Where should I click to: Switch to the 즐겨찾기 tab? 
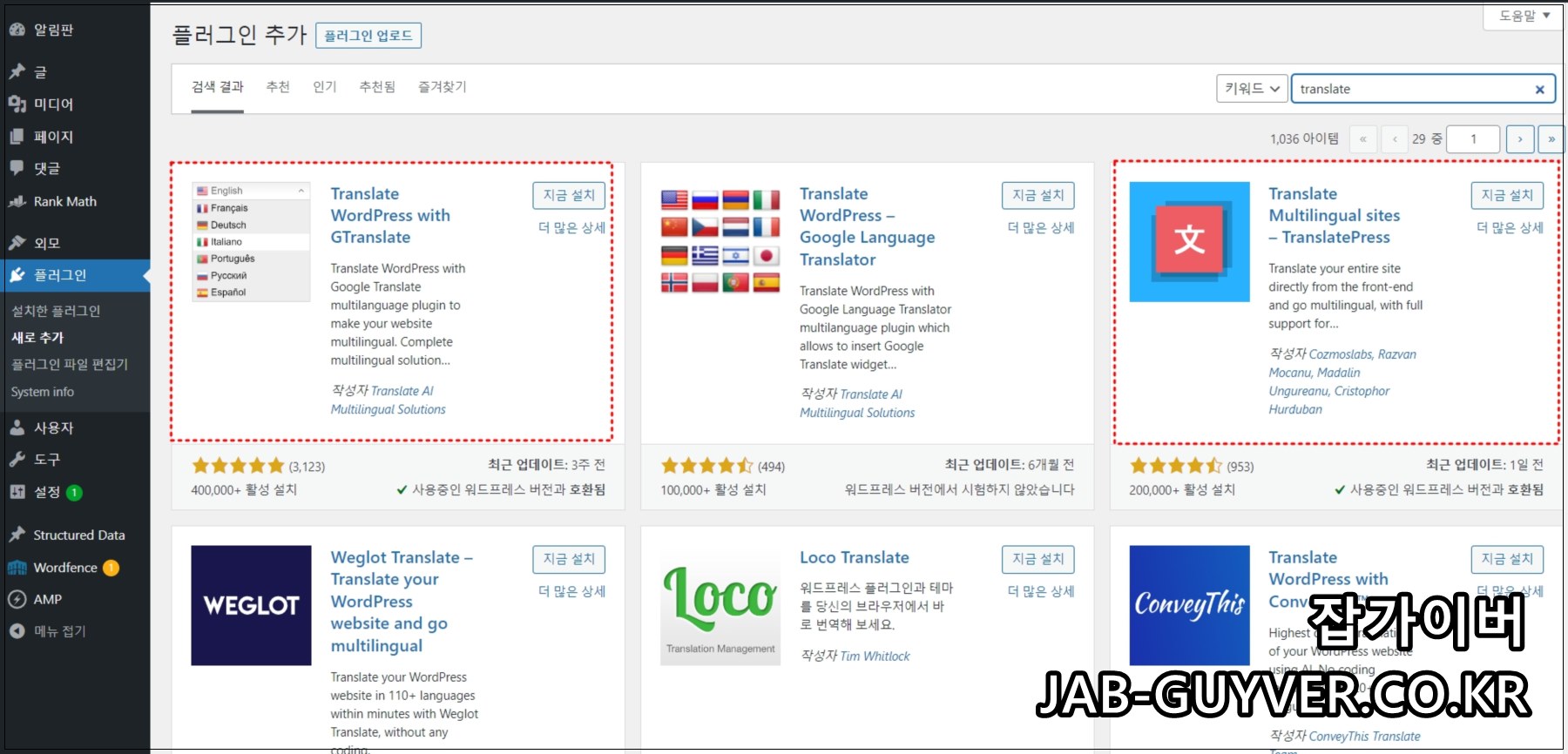point(443,87)
